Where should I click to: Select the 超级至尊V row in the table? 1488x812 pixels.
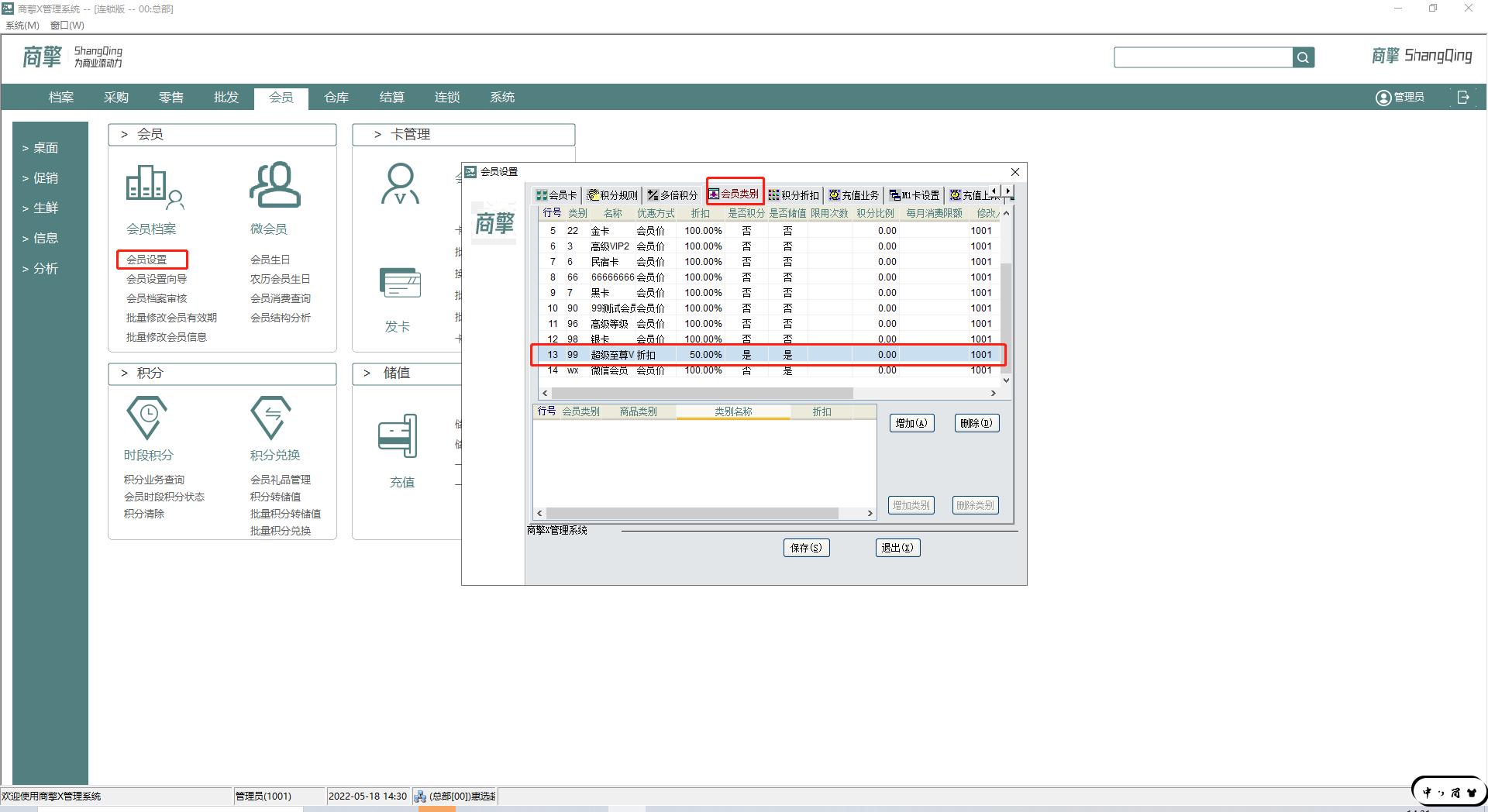coord(769,355)
